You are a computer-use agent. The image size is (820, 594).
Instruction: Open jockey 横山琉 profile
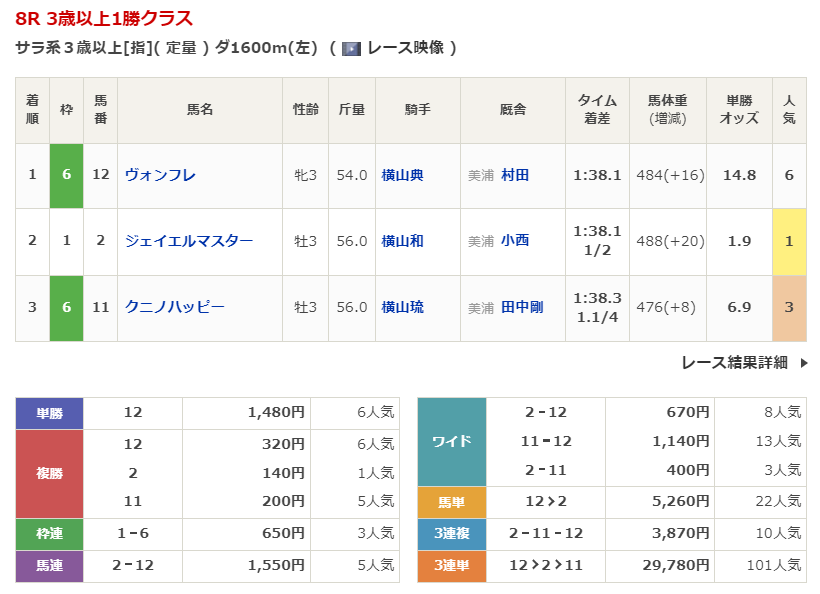[x=402, y=307]
